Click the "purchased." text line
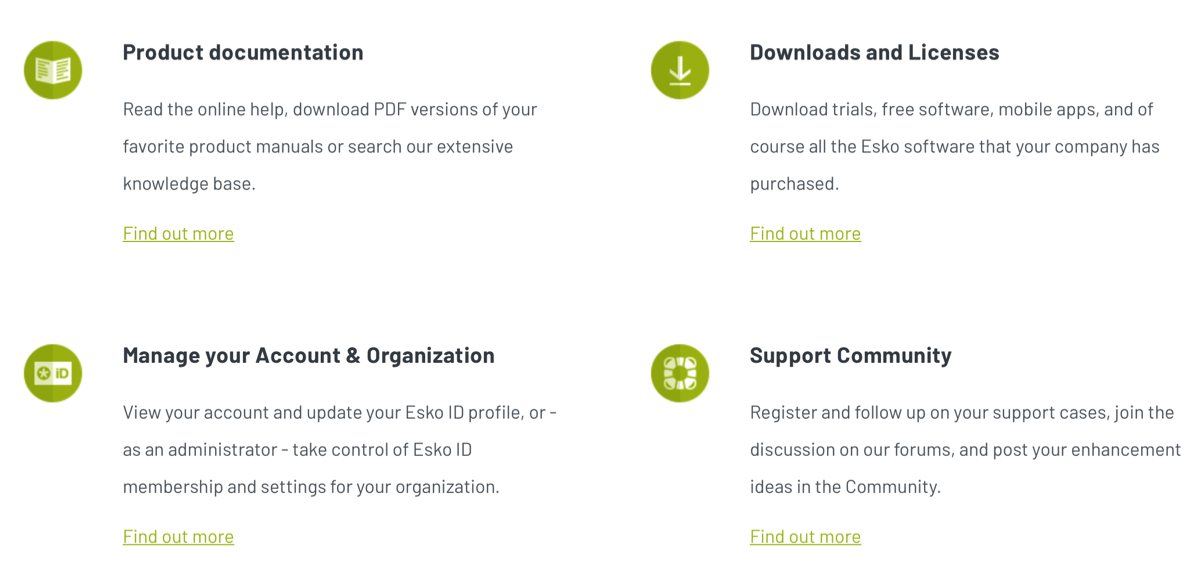 pyautogui.click(x=794, y=183)
